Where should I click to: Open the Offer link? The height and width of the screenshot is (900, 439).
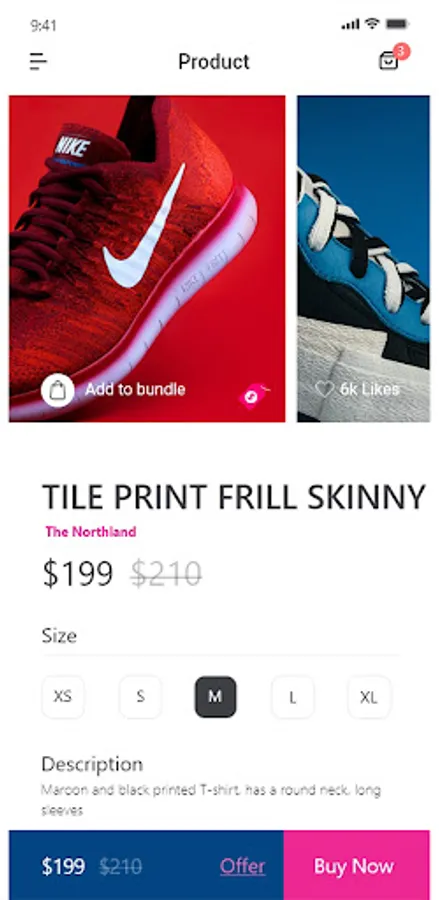242,866
